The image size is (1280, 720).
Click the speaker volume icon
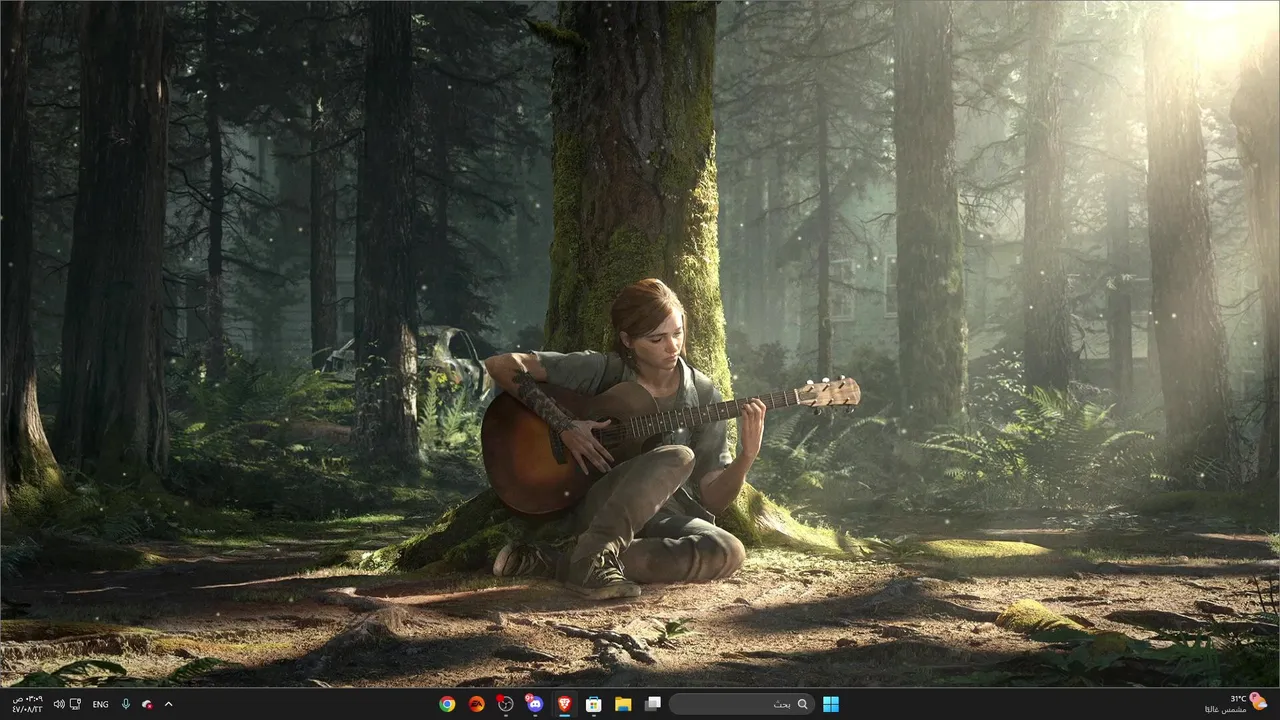coord(59,704)
